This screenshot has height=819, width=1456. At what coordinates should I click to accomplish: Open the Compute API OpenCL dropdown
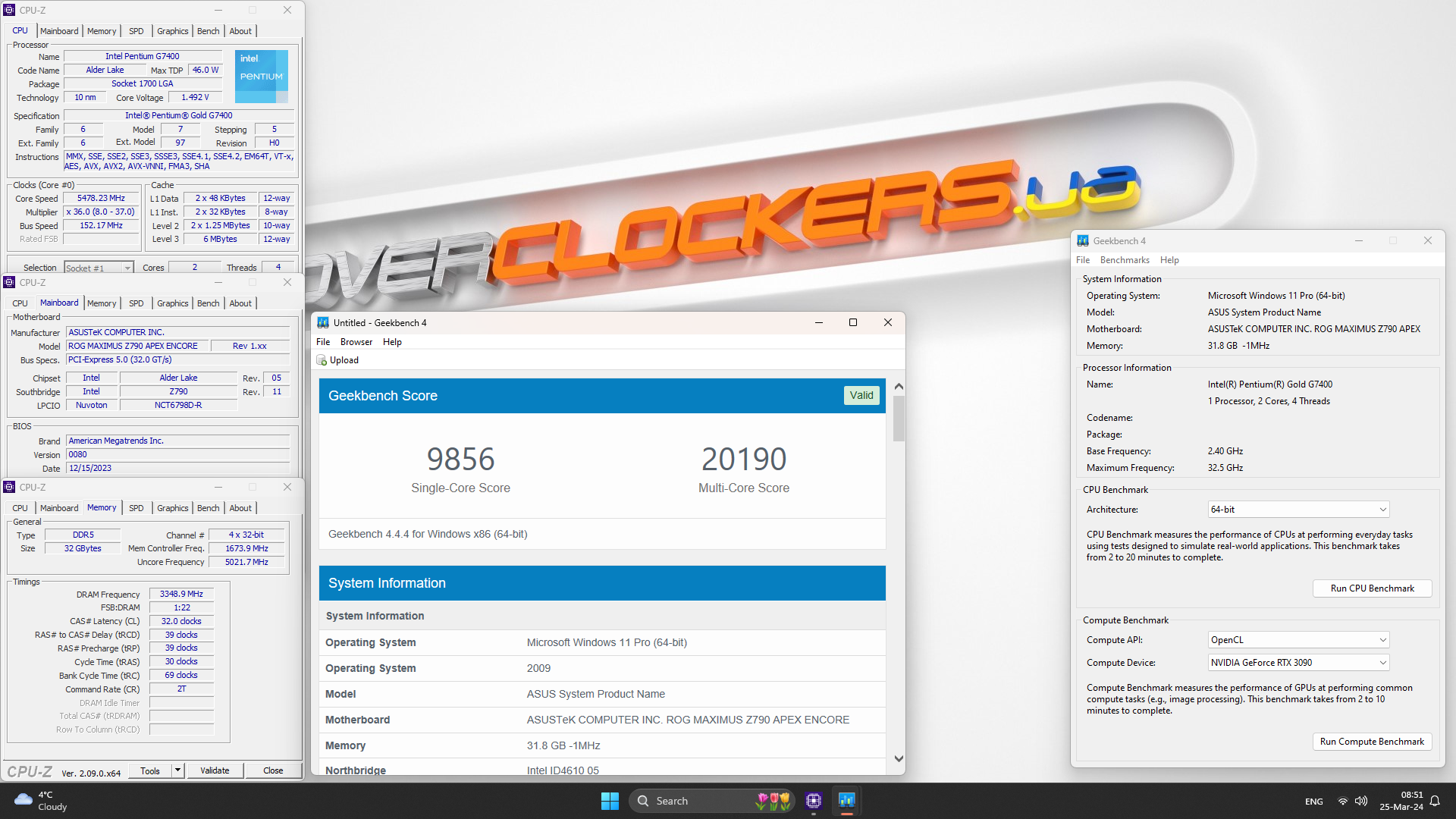pyautogui.click(x=1298, y=640)
